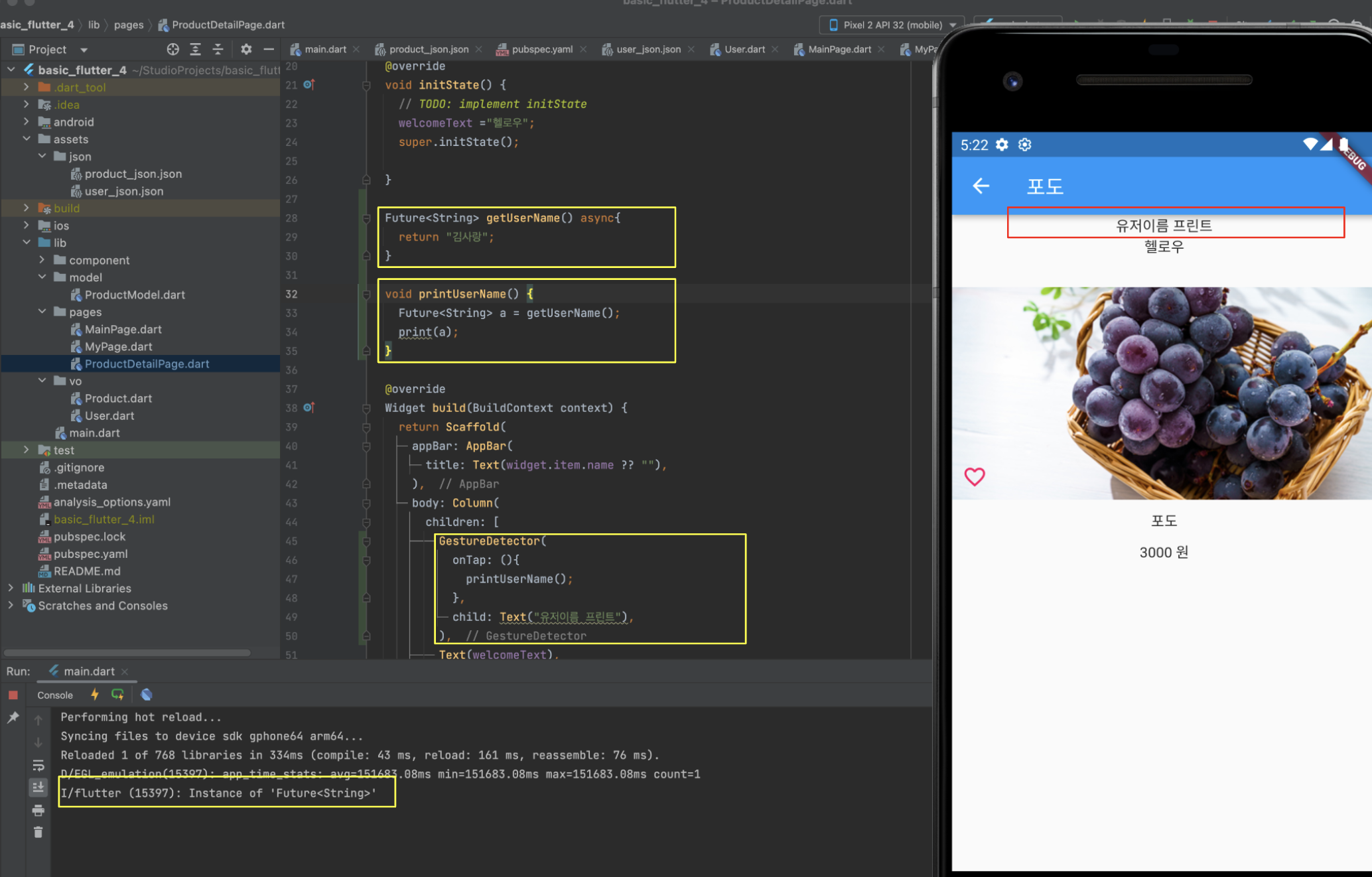Clear console output with the trash icon
Screen dimensions: 1372x877
pos(38,832)
